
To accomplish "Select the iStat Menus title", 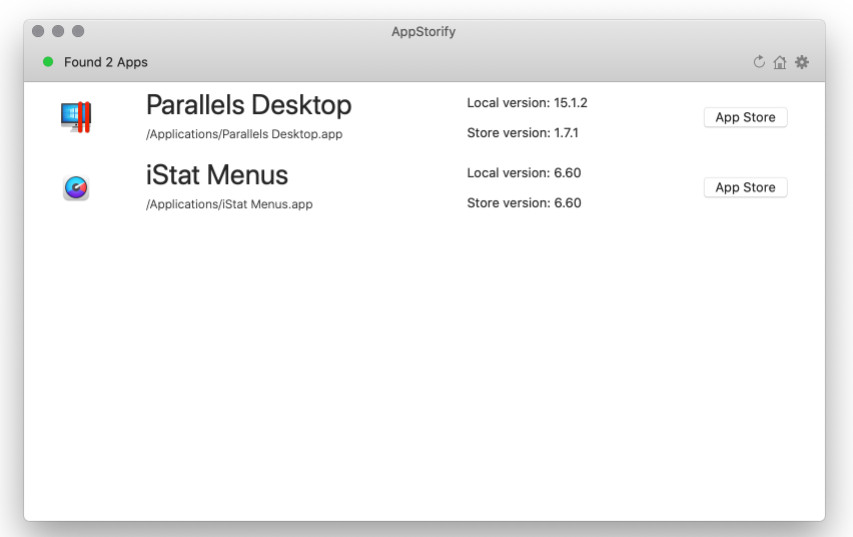I will [x=217, y=175].
